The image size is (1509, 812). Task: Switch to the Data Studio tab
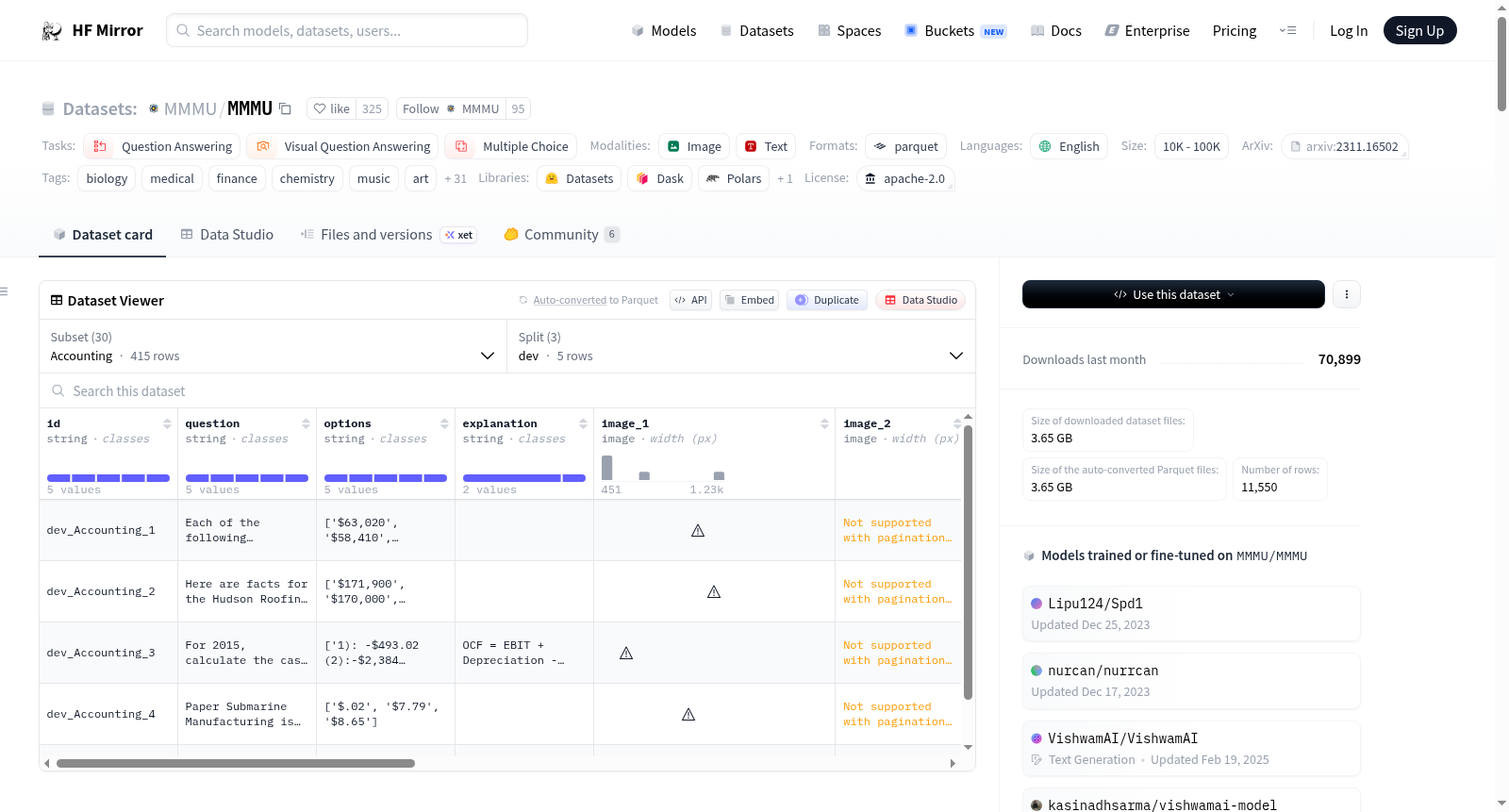click(227, 235)
